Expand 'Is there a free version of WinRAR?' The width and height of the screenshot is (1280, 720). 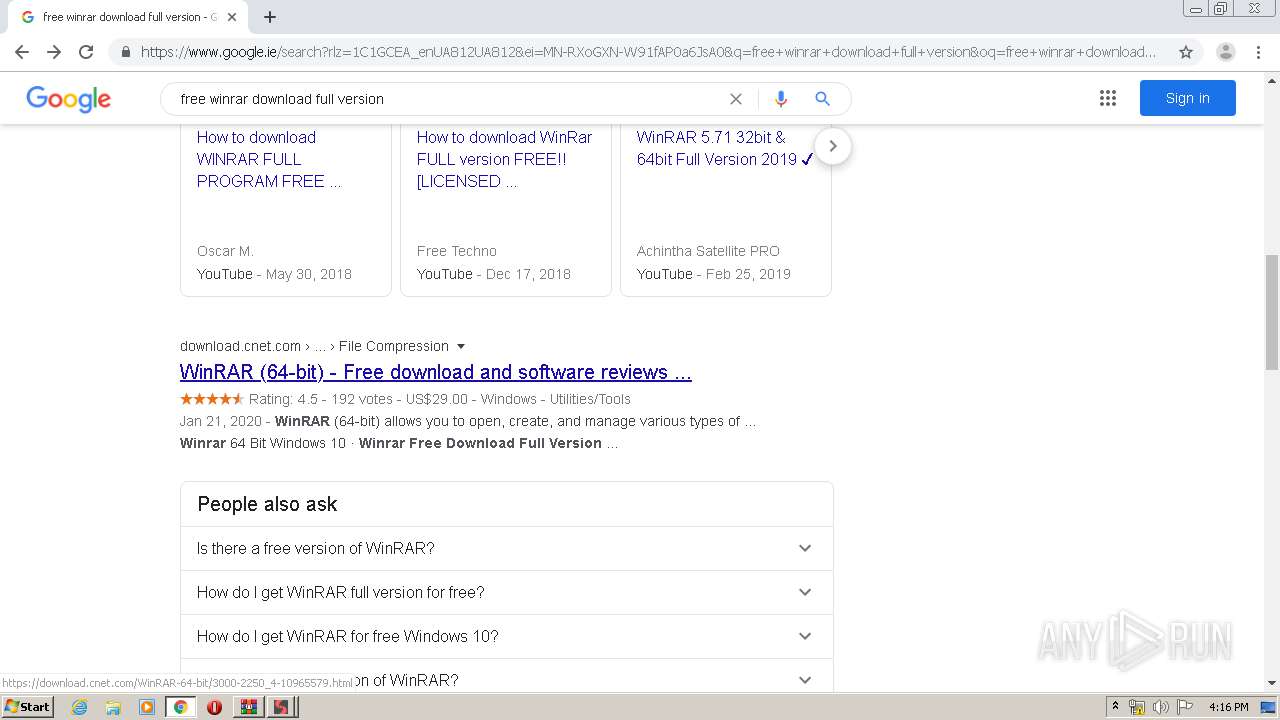[507, 548]
